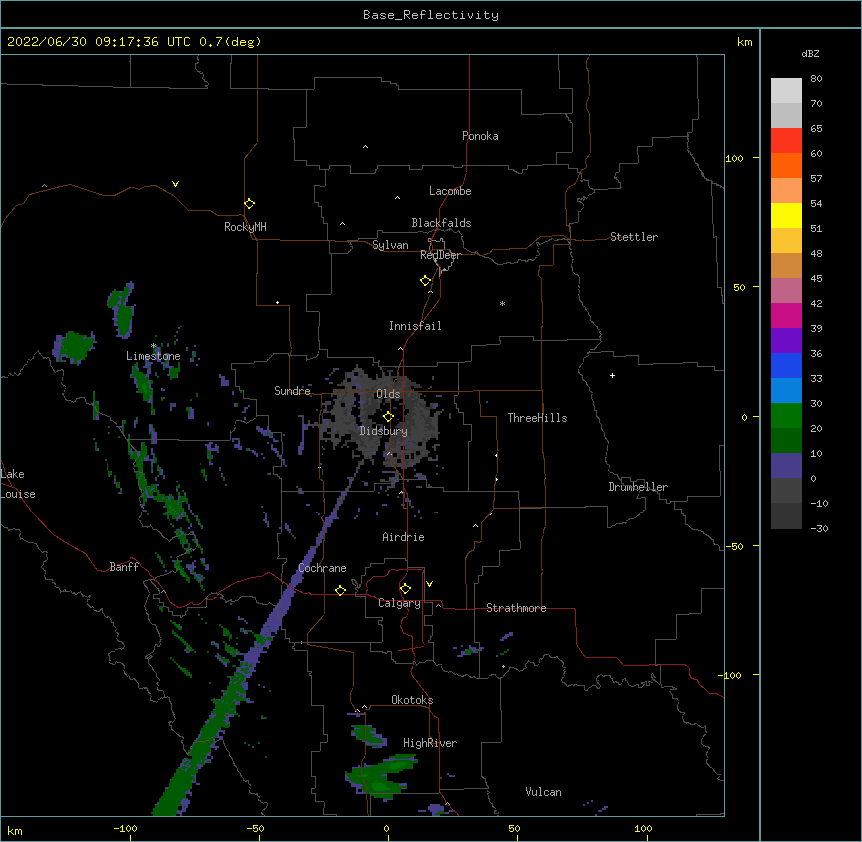
Task: Click the white asterisk marker east of Innisfail
Action: (502, 303)
